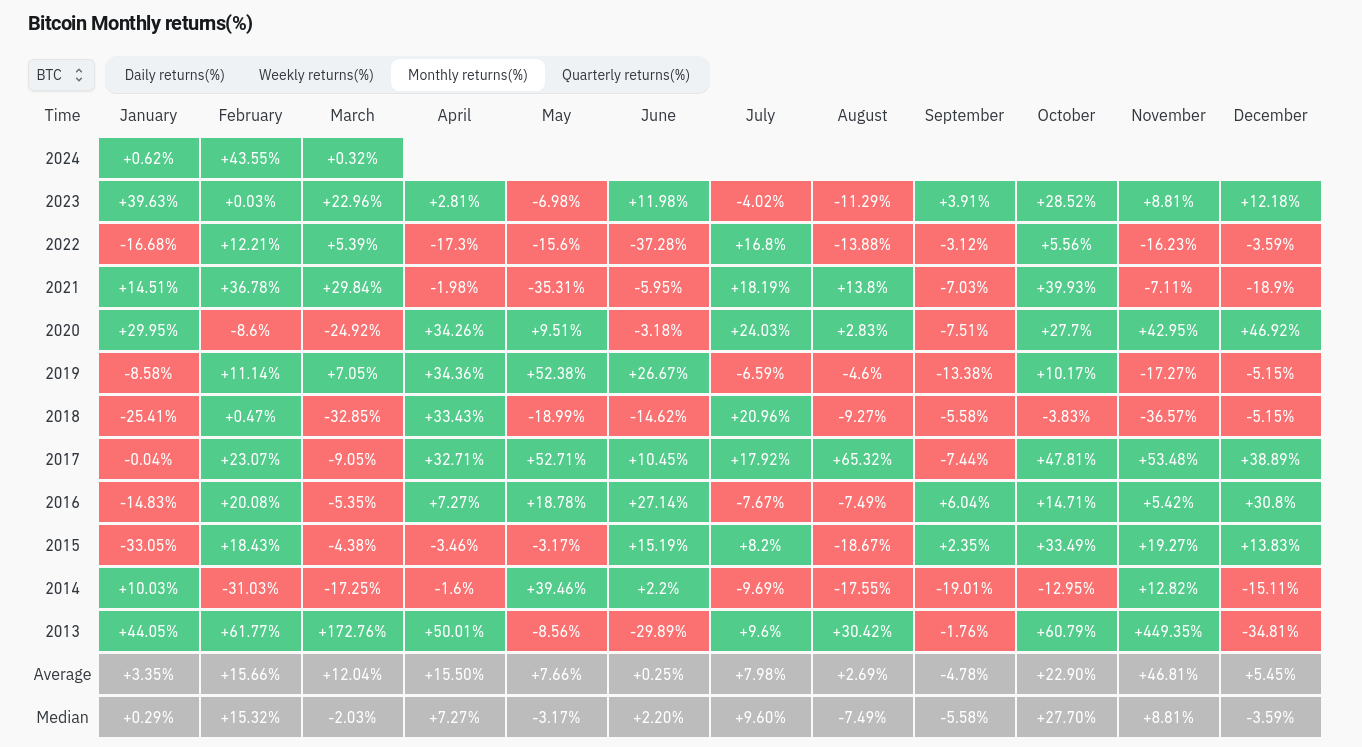Switch to Daily returns(%) tab
This screenshot has width=1362, height=747.
pyautogui.click(x=174, y=75)
